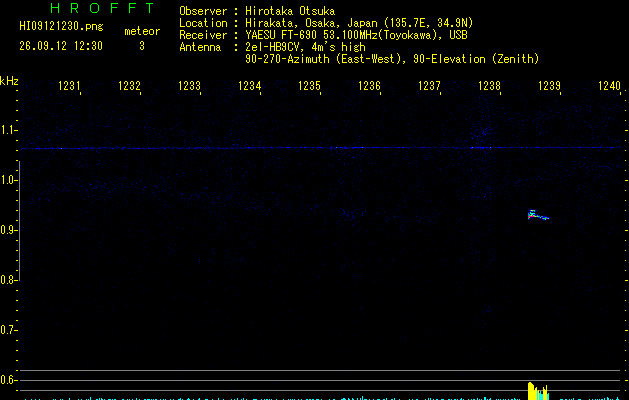This screenshot has width=629, height=400.
Task: Click the meteor label
Action: point(142,31)
